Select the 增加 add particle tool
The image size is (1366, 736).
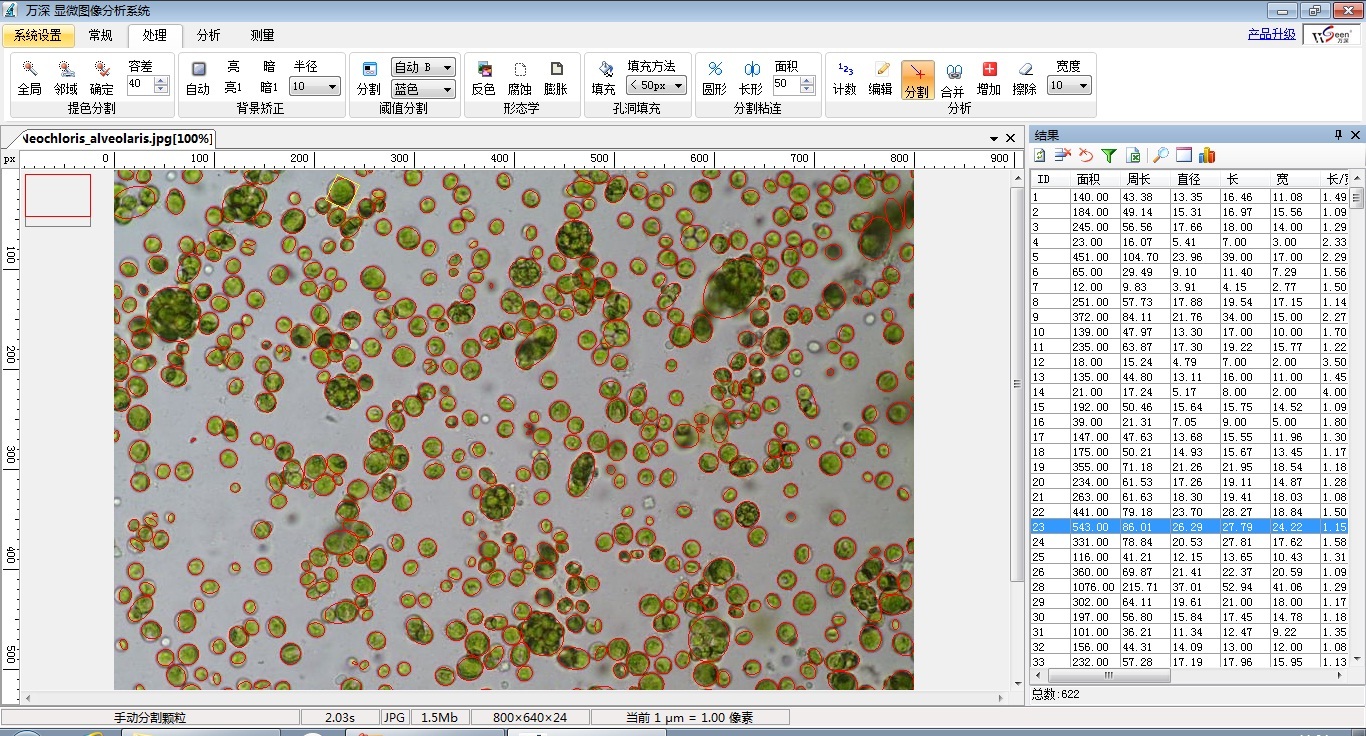pyautogui.click(x=989, y=78)
